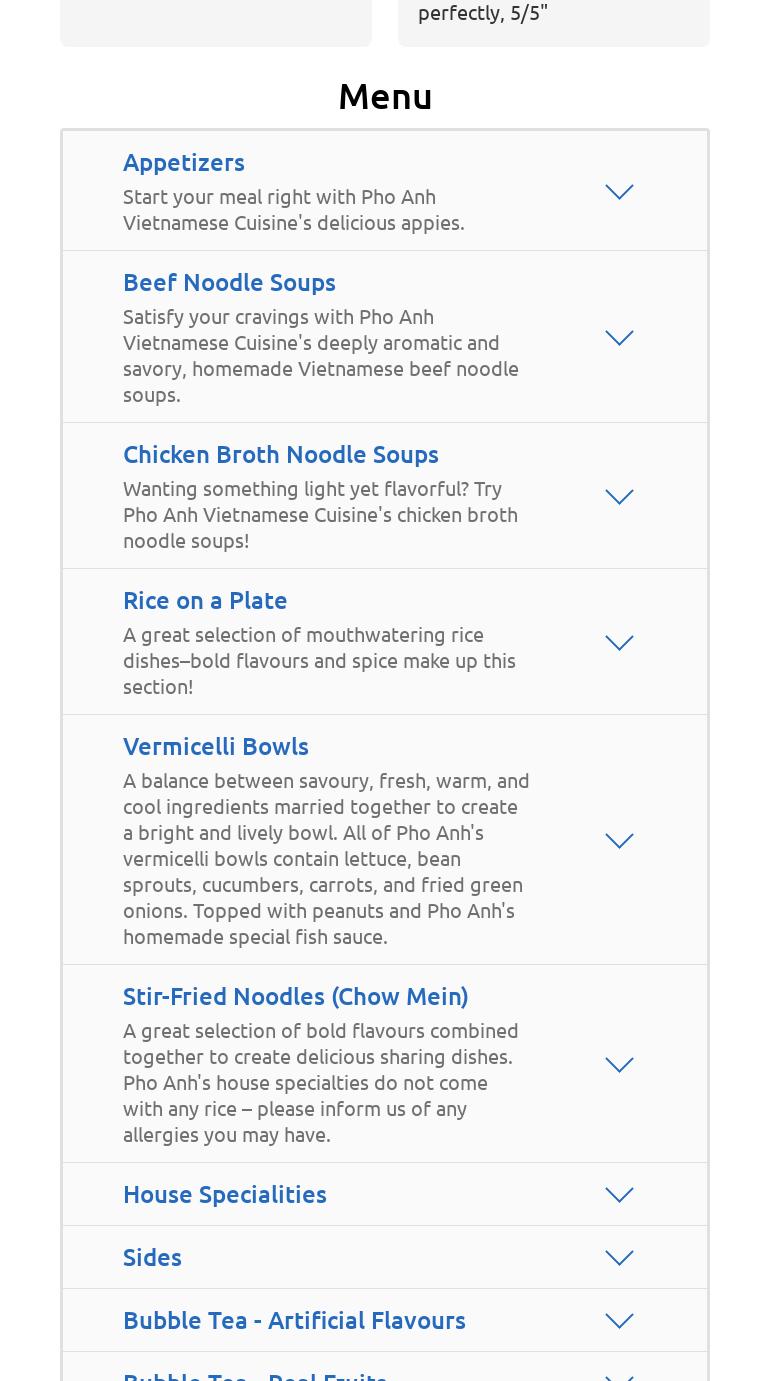Click the Vermicelli Bowls description text

pos(326,858)
